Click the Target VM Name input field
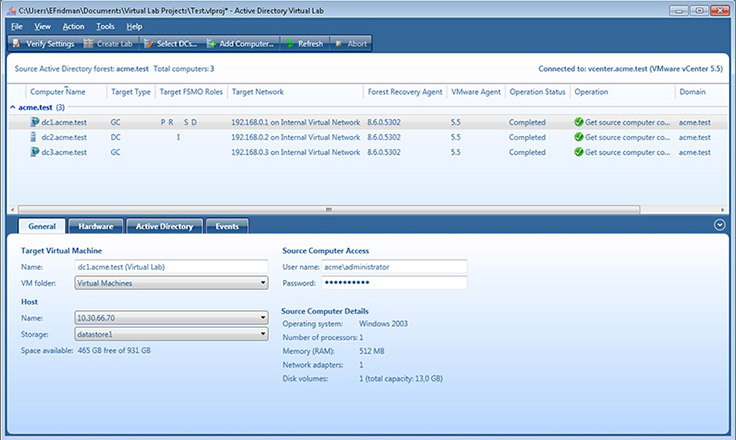This screenshot has height=440, width=736. click(171, 267)
